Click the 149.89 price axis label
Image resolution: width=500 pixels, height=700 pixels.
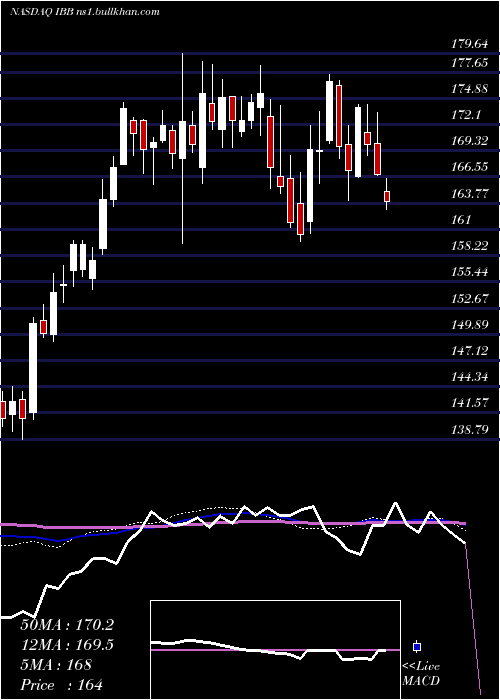pyautogui.click(x=470, y=325)
